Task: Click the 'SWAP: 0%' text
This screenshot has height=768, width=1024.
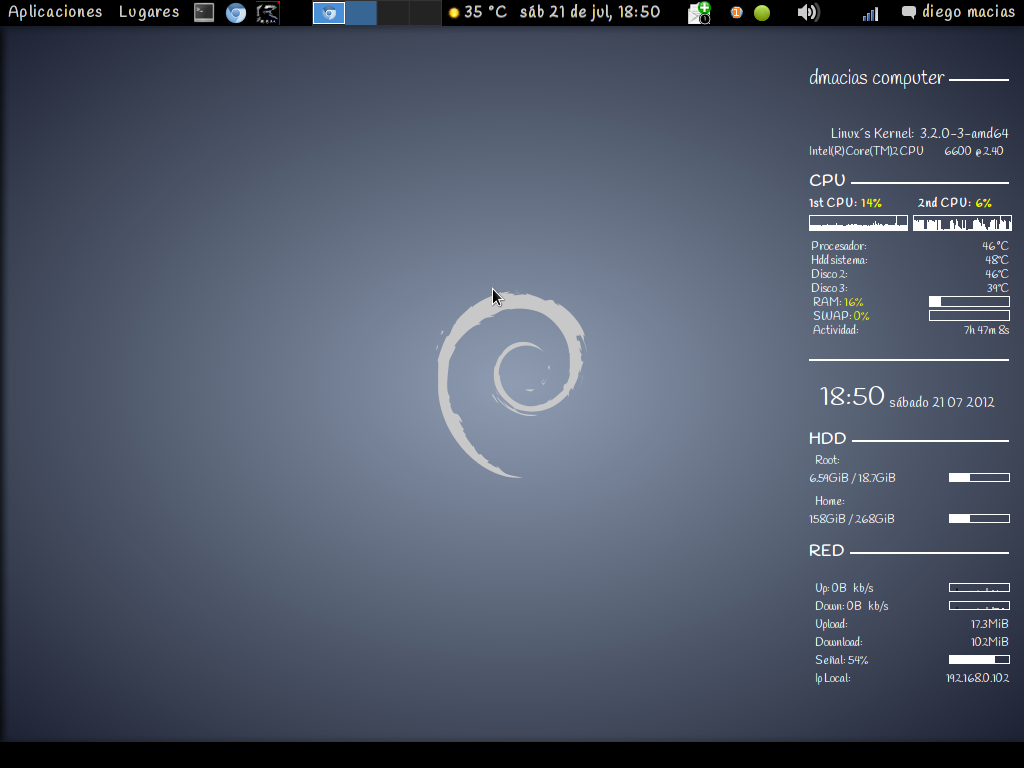Action: pyautogui.click(x=841, y=316)
